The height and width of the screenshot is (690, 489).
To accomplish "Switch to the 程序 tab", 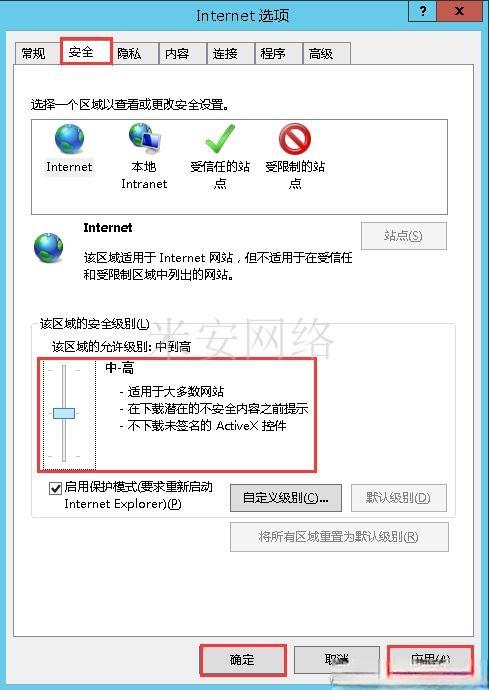I will pos(273,54).
